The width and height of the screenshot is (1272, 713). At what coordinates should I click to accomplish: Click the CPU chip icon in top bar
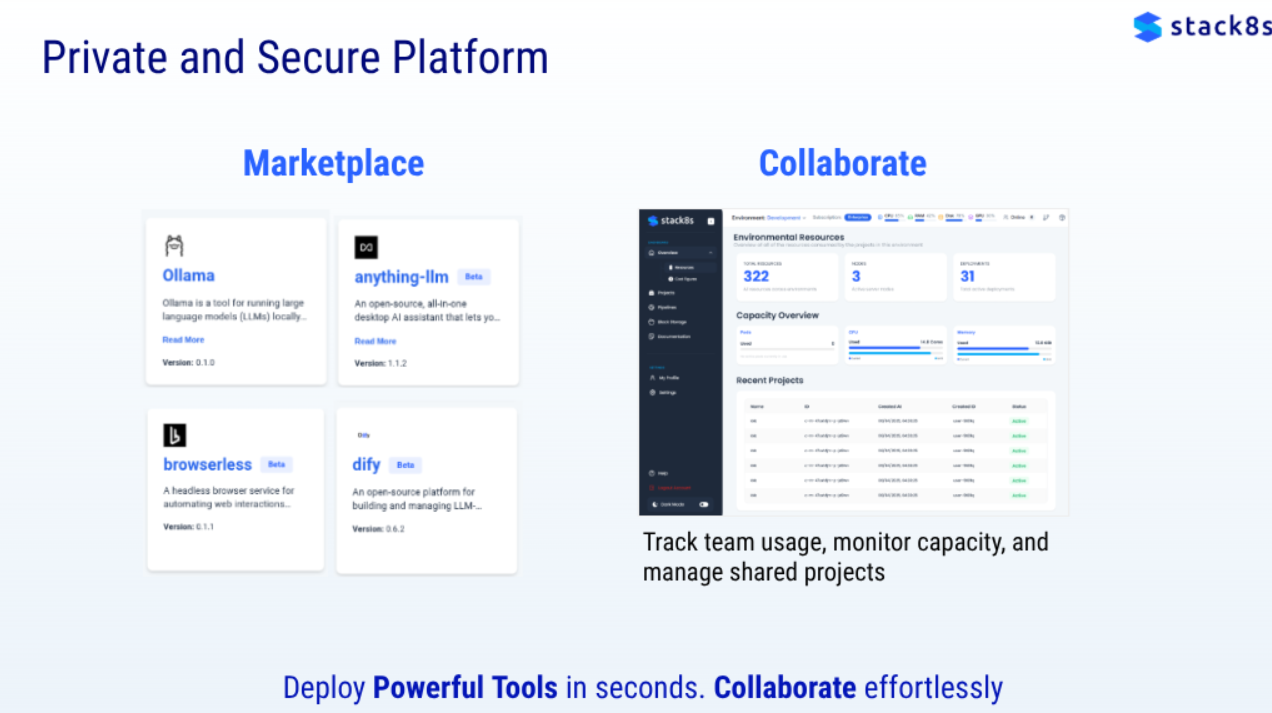tap(880, 217)
